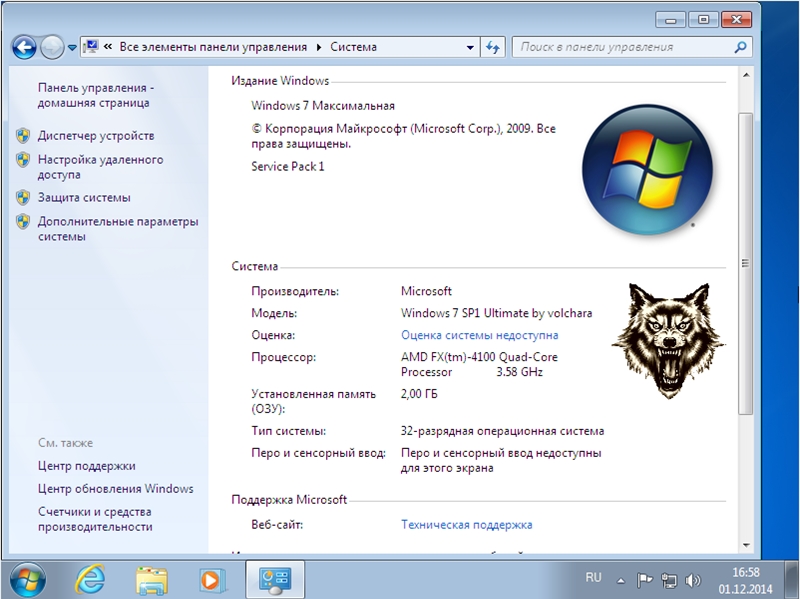800x599 pixels.
Task: Open the volume speaker icon
Action: (x=692, y=581)
